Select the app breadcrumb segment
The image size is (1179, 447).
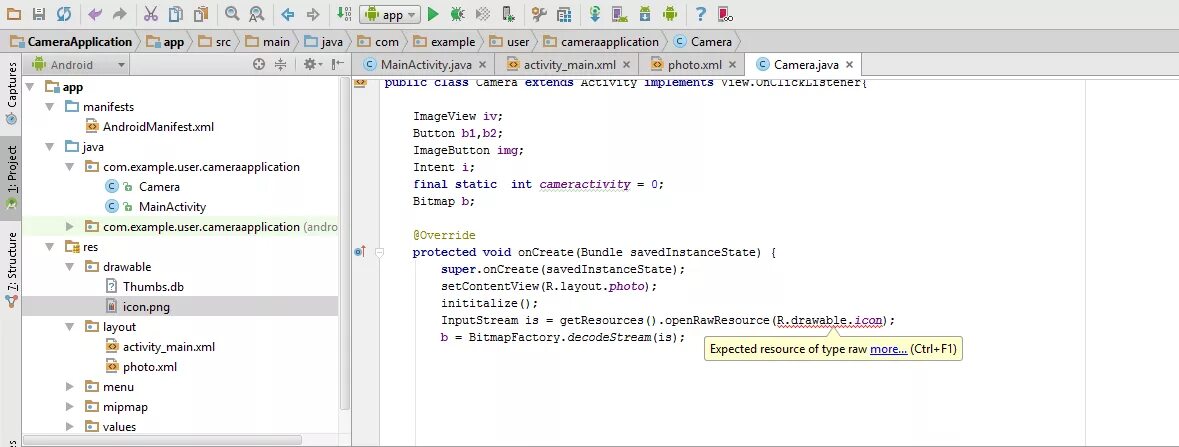point(166,42)
